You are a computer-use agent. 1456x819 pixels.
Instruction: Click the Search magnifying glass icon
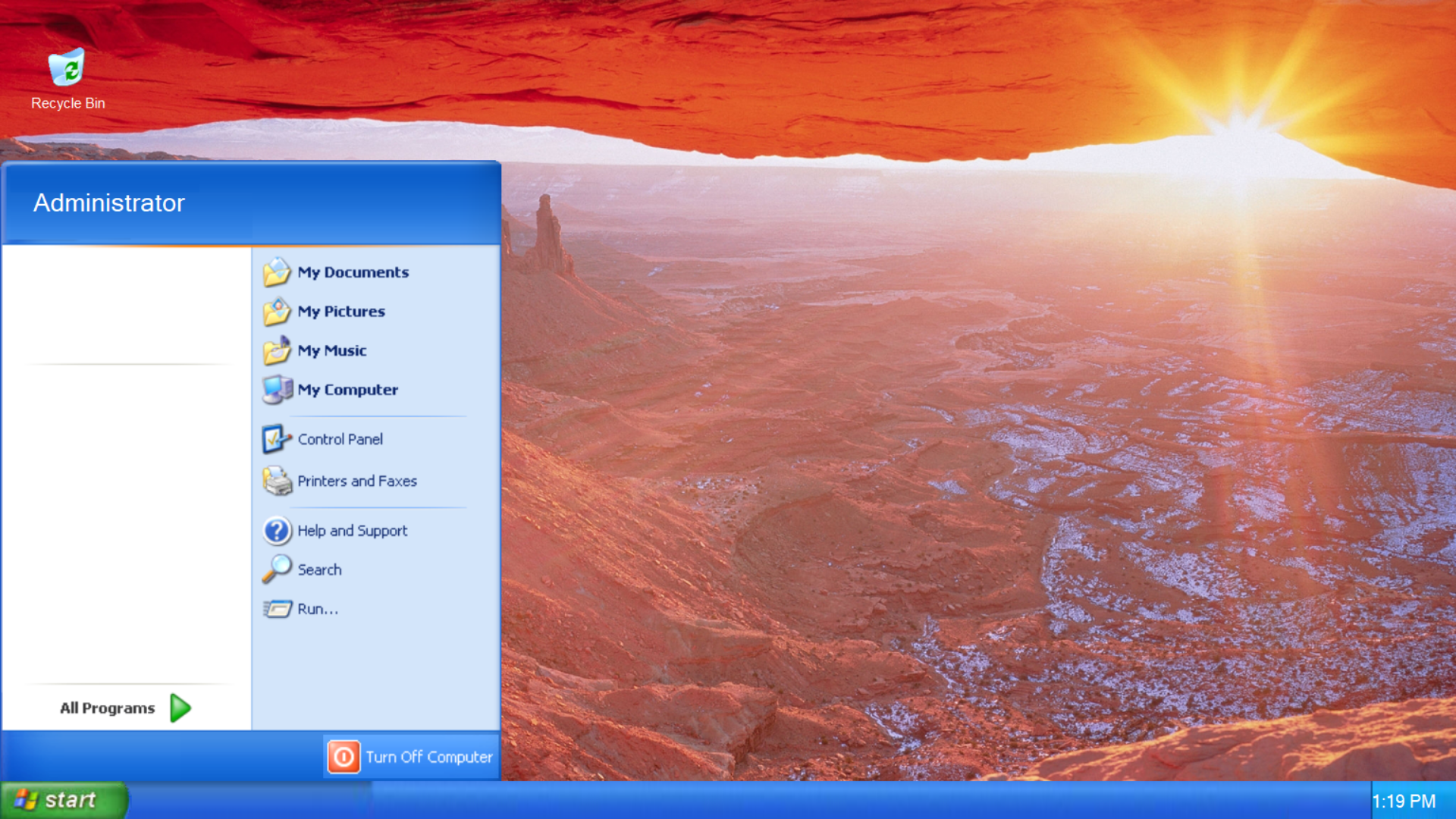click(277, 570)
